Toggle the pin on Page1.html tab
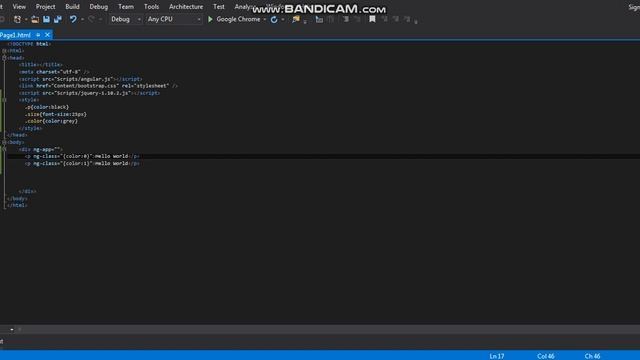This screenshot has width=640, height=360. pyautogui.click(x=38, y=35)
